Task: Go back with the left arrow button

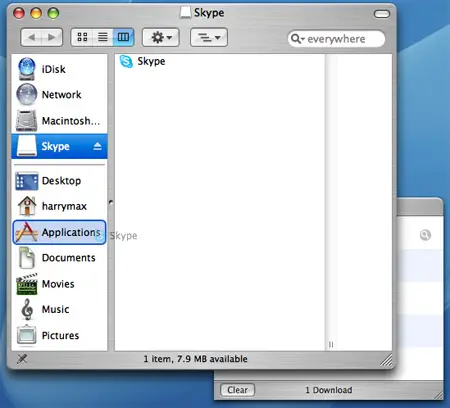Action: (x=32, y=37)
